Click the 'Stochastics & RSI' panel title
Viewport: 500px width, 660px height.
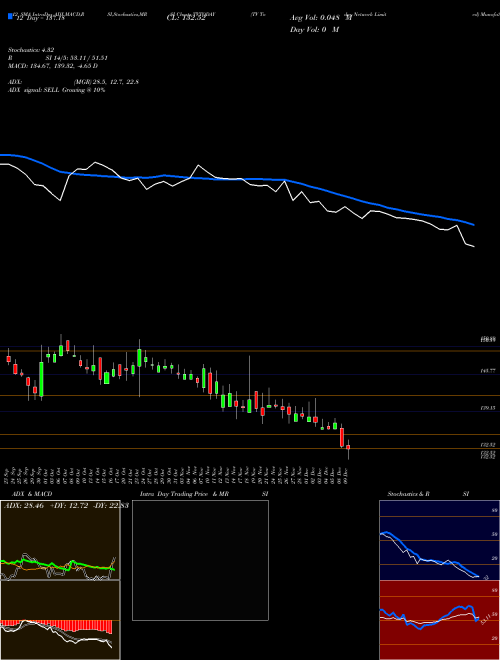[x=428, y=494]
